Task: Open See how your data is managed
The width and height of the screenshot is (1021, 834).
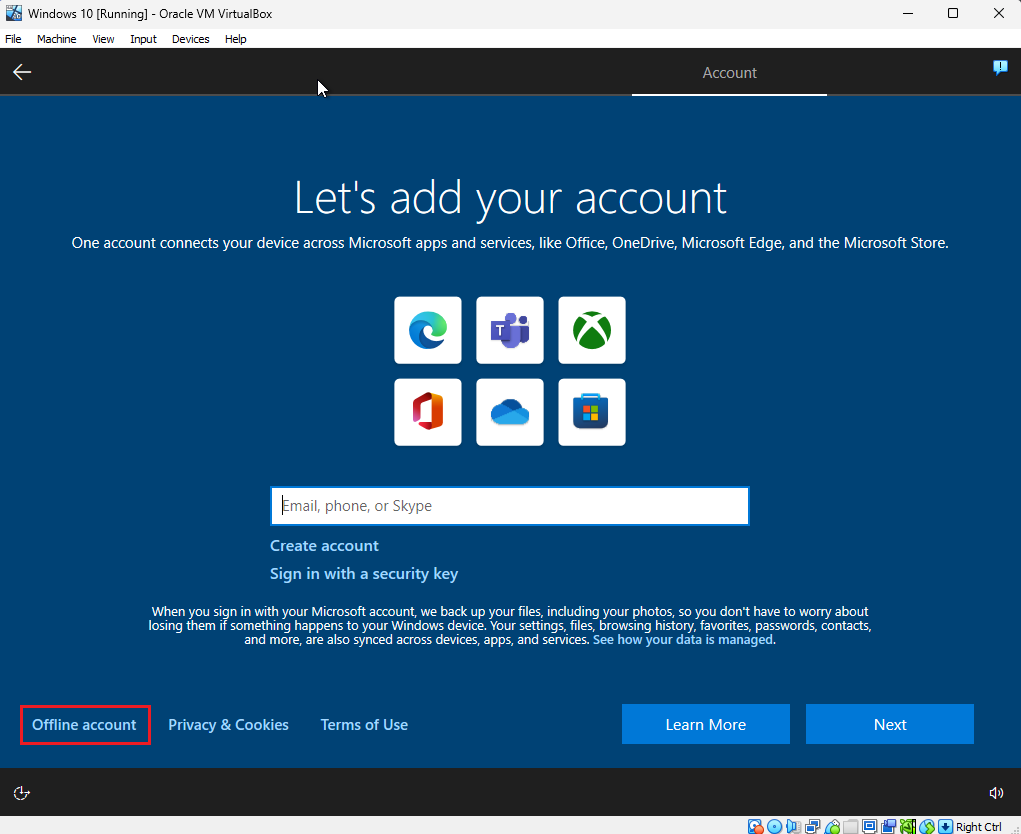Action: click(683, 639)
